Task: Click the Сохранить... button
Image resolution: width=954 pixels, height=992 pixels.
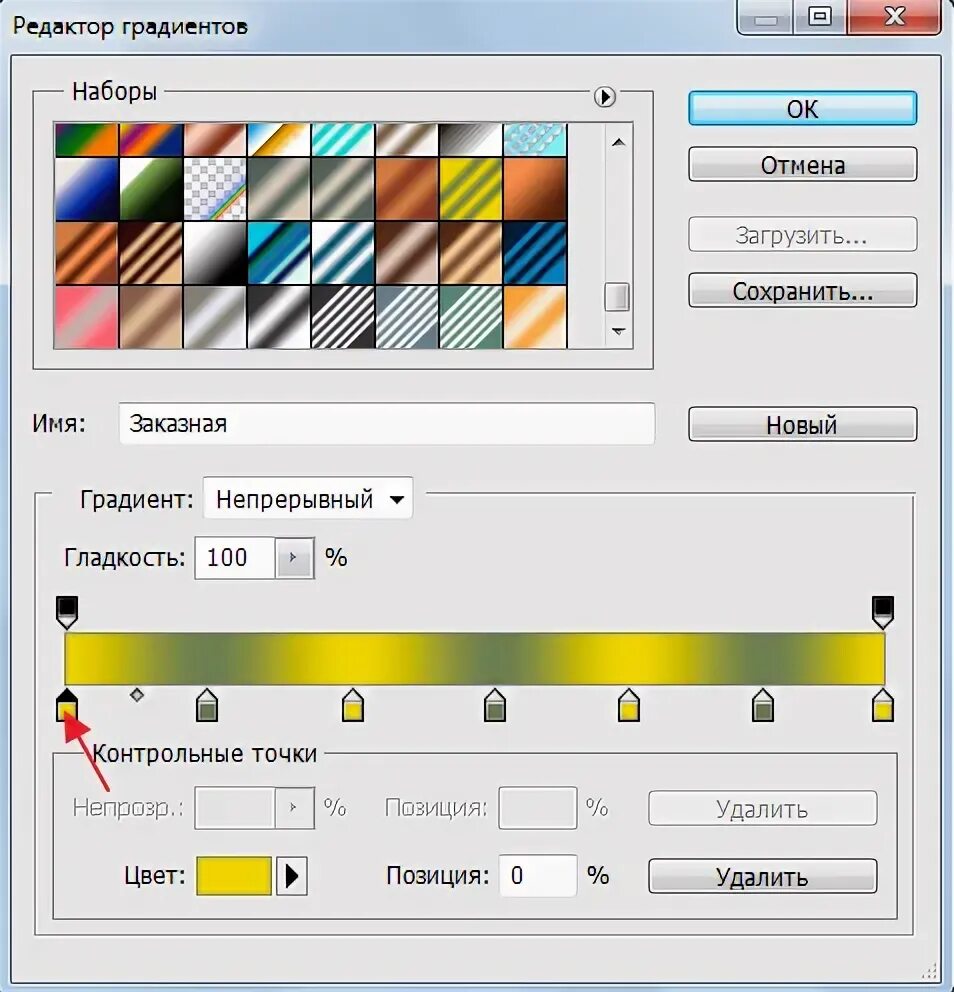Action: (x=802, y=291)
